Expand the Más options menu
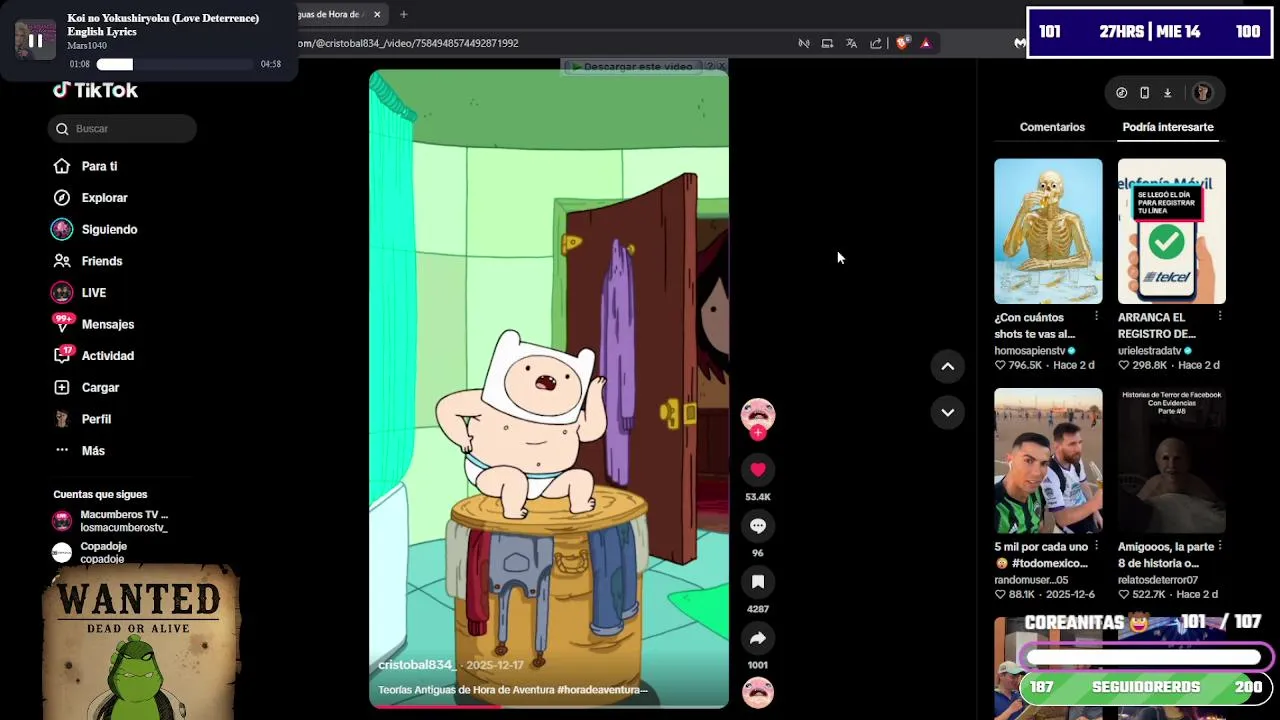Screen dimensions: 1280x720 tap(93, 451)
